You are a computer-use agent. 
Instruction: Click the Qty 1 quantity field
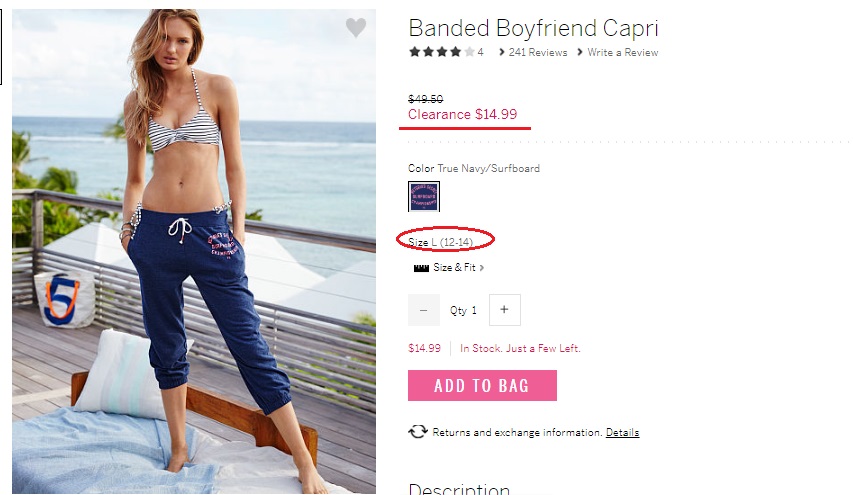coord(463,311)
